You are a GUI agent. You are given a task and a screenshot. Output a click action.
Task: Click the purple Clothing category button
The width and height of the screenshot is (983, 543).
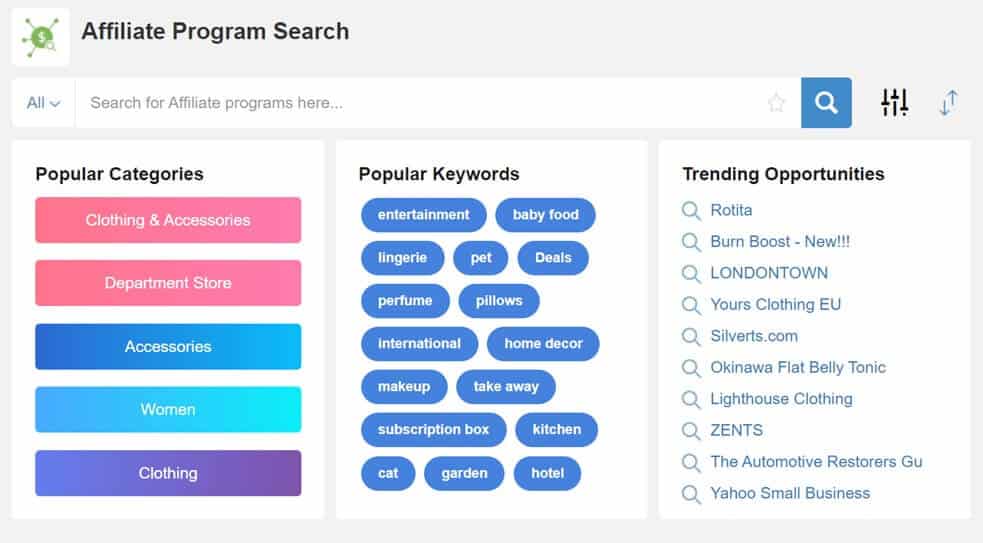pos(168,473)
